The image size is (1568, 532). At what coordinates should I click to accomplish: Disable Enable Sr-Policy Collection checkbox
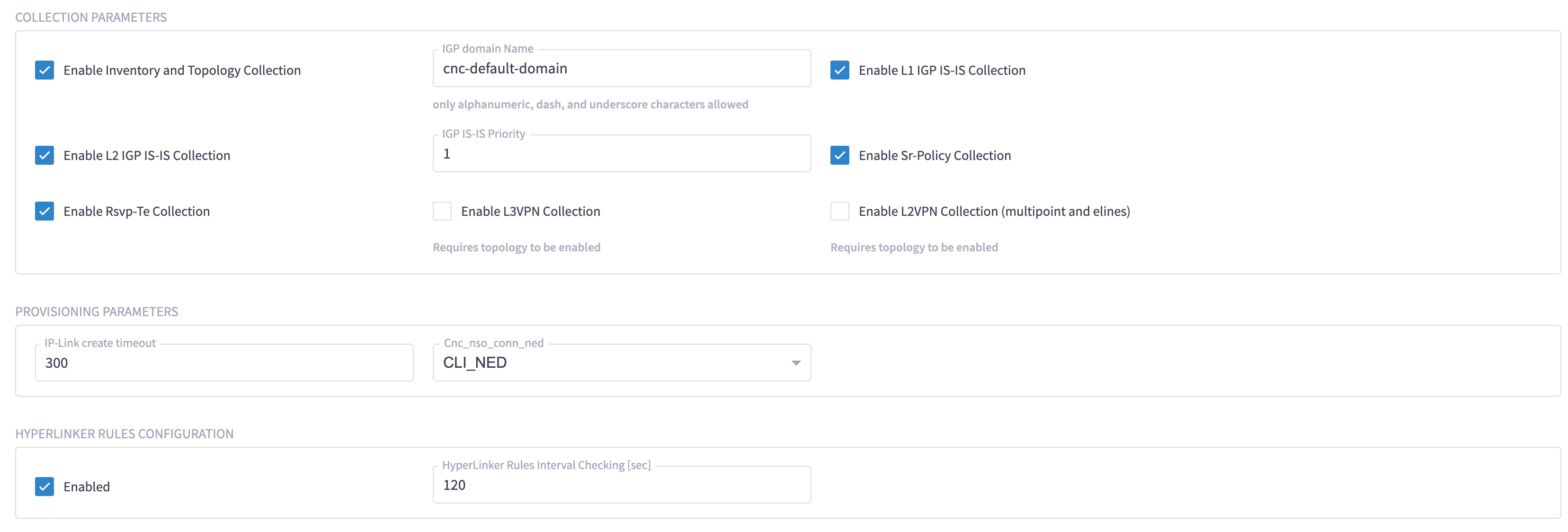coord(839,155)
